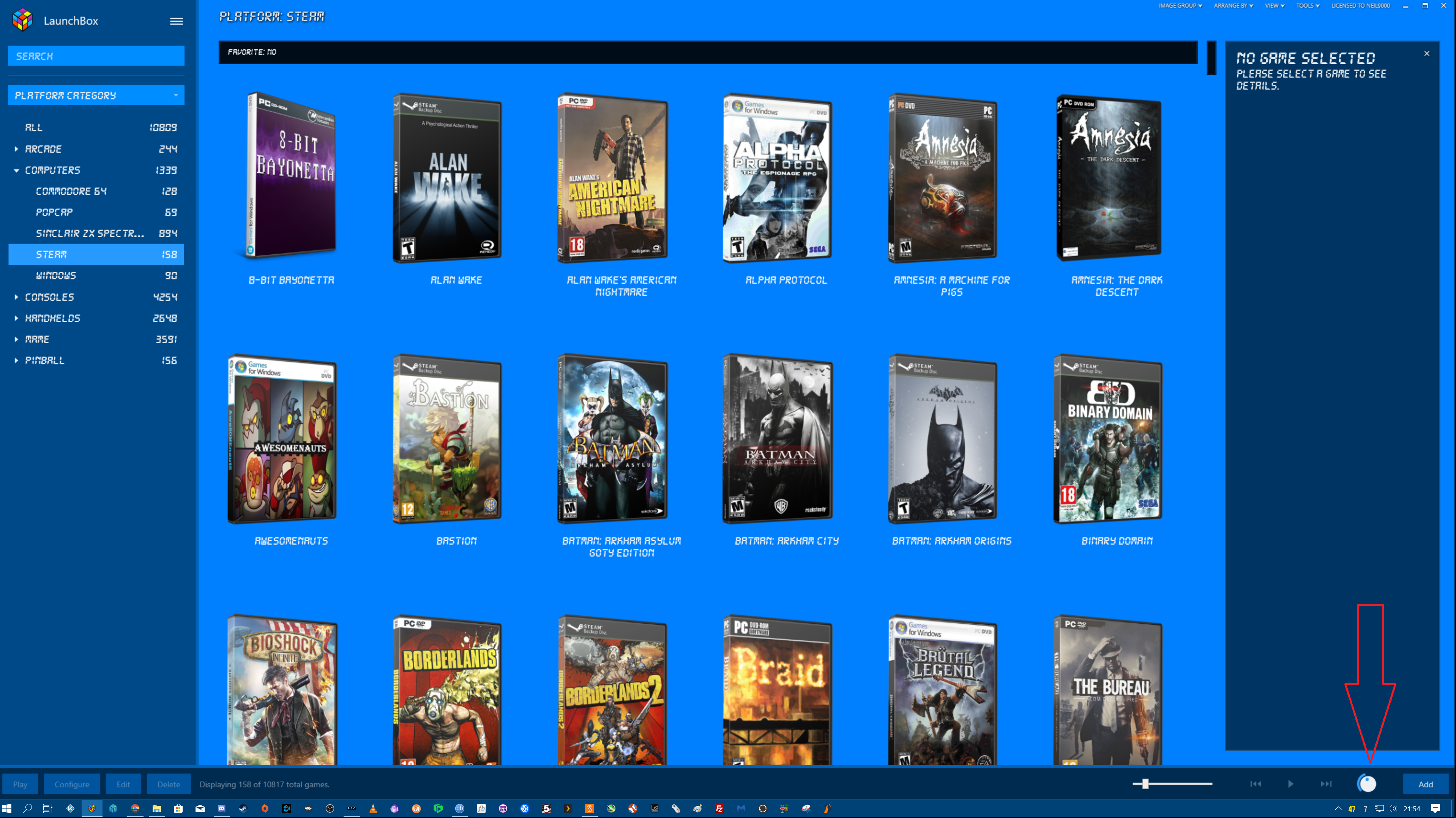
Task: Open File Explorer from the taskbar
Action: (x=156, y=809)
